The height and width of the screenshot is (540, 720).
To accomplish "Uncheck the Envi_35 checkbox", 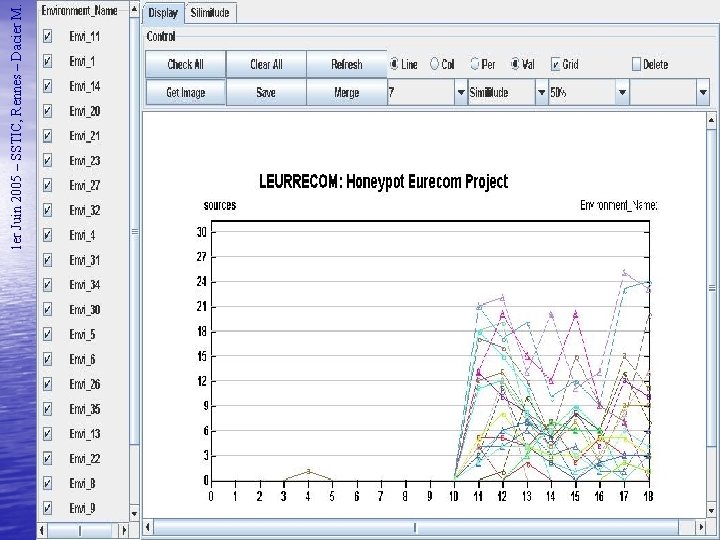I will (x=47, y=409).
